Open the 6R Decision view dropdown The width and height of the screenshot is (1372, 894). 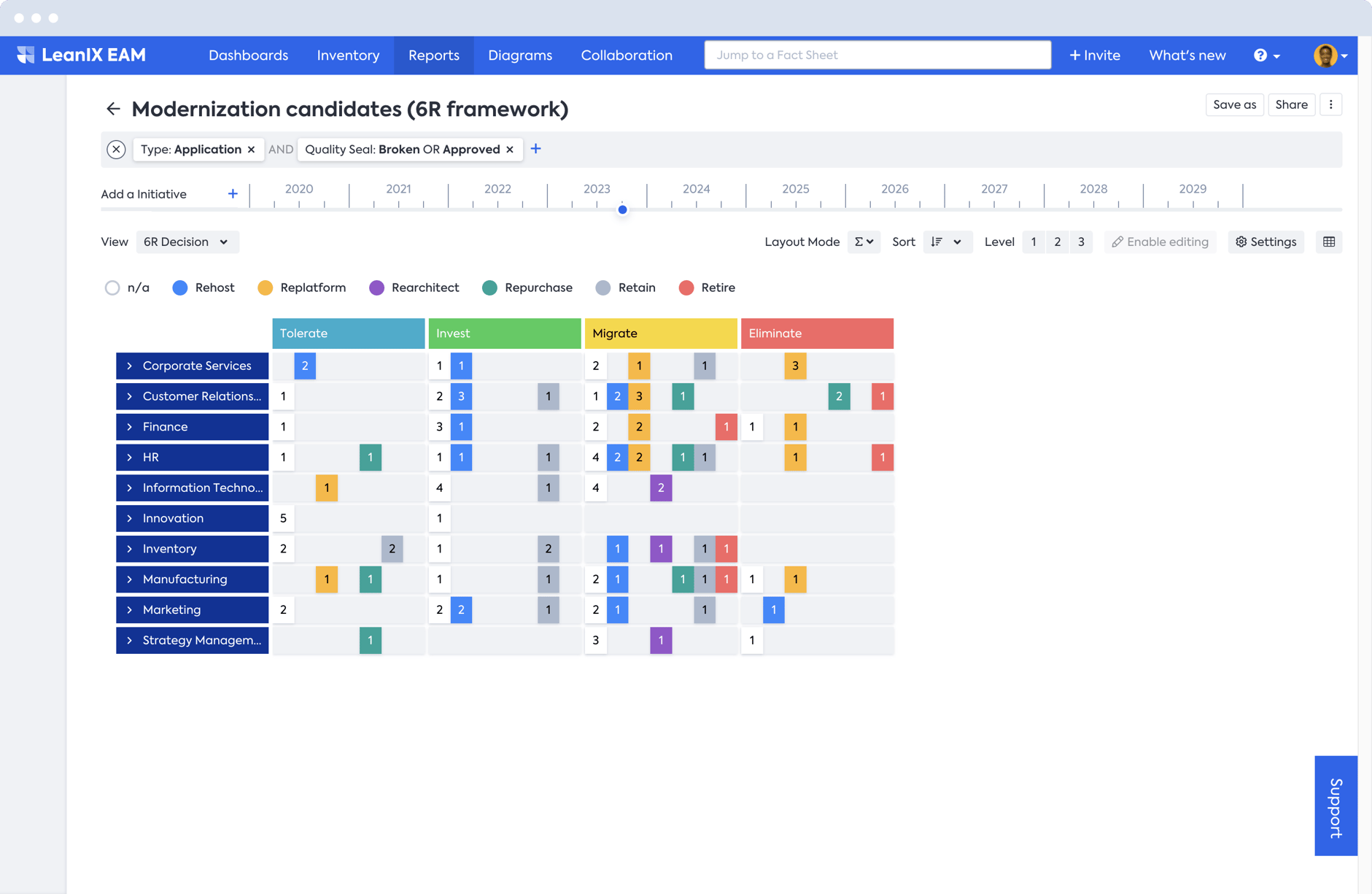click(x=187, y=242)
